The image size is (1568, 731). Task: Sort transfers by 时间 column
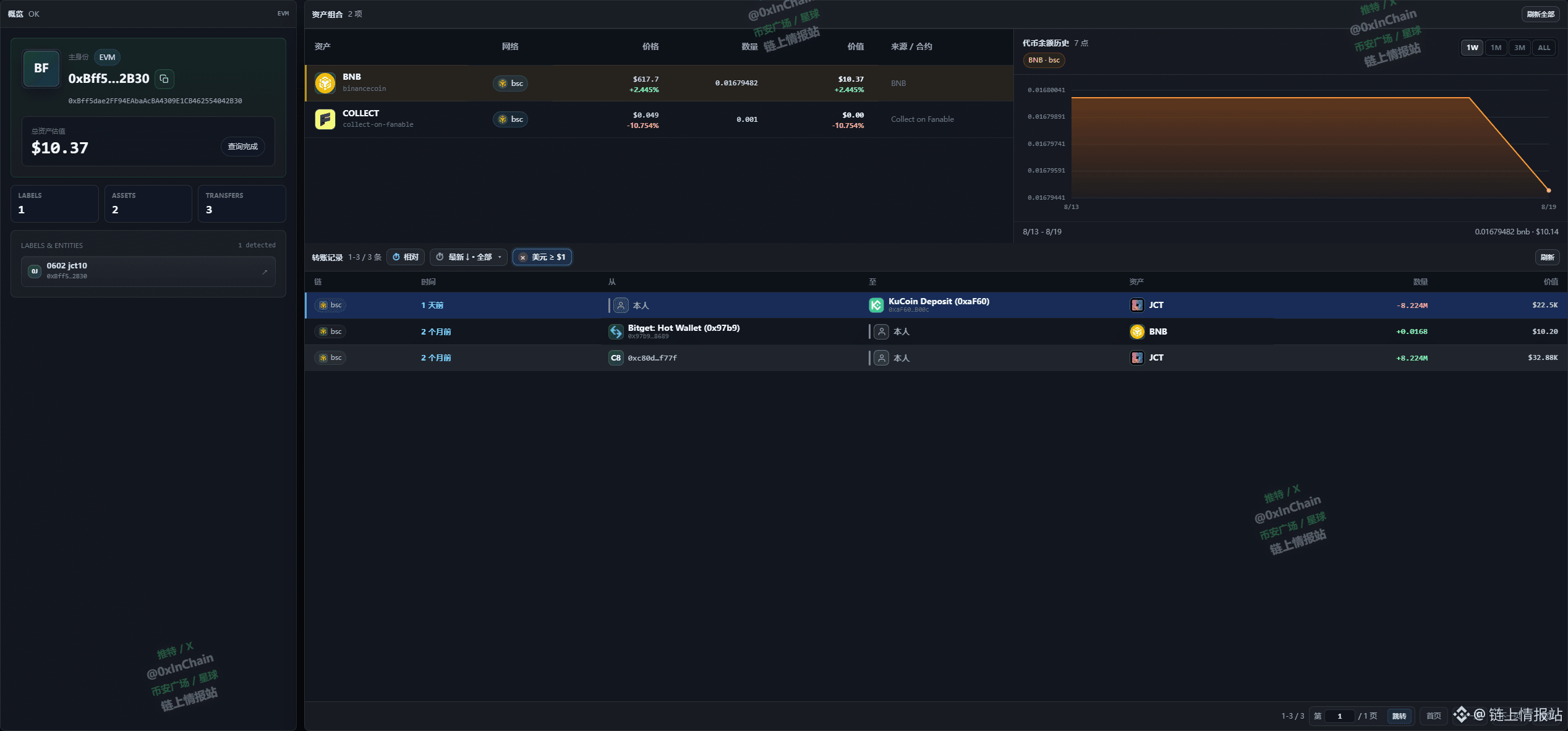[428, 282]
